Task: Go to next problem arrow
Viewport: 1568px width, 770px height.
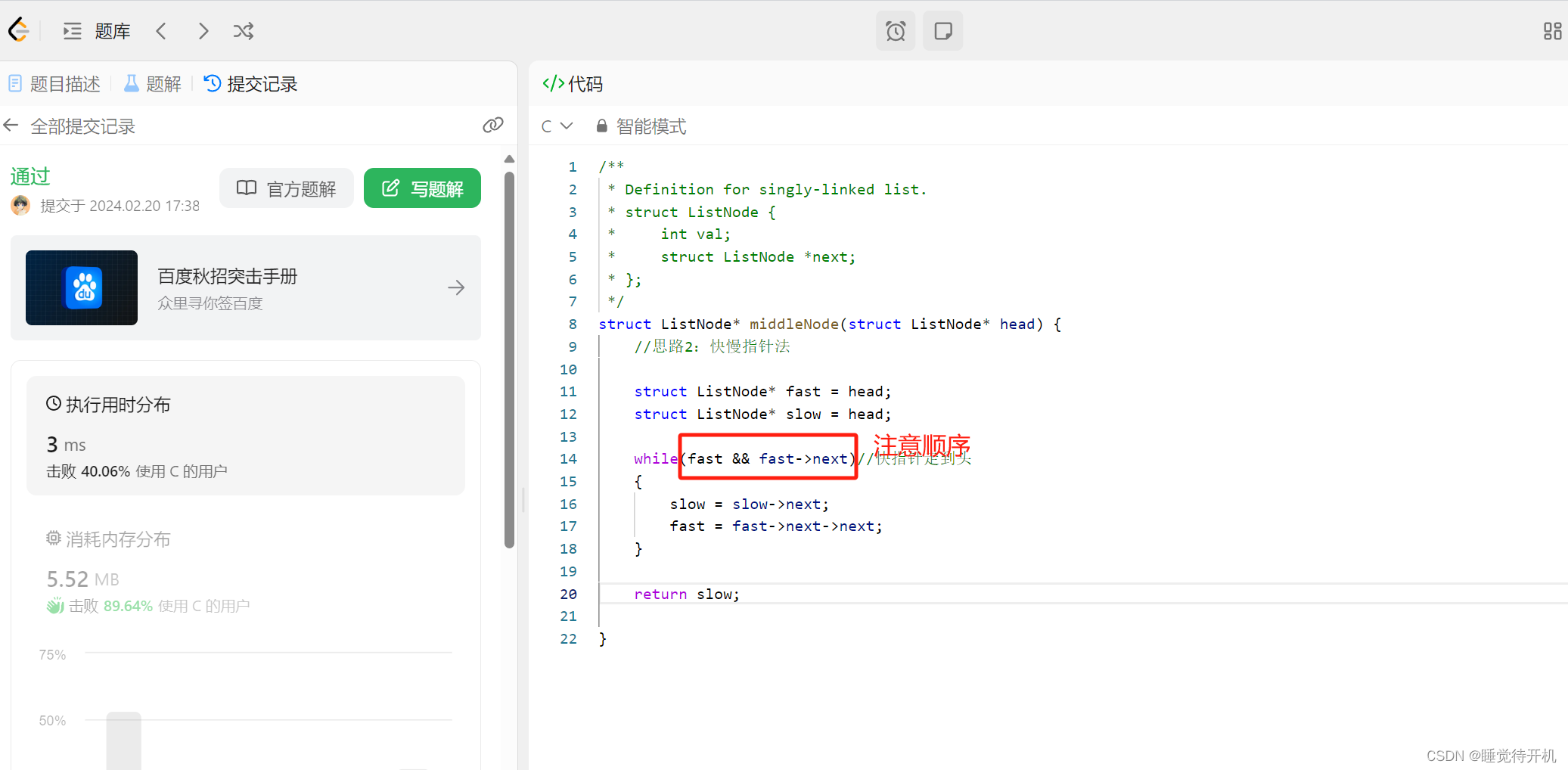Action: (x=203, y=31)
